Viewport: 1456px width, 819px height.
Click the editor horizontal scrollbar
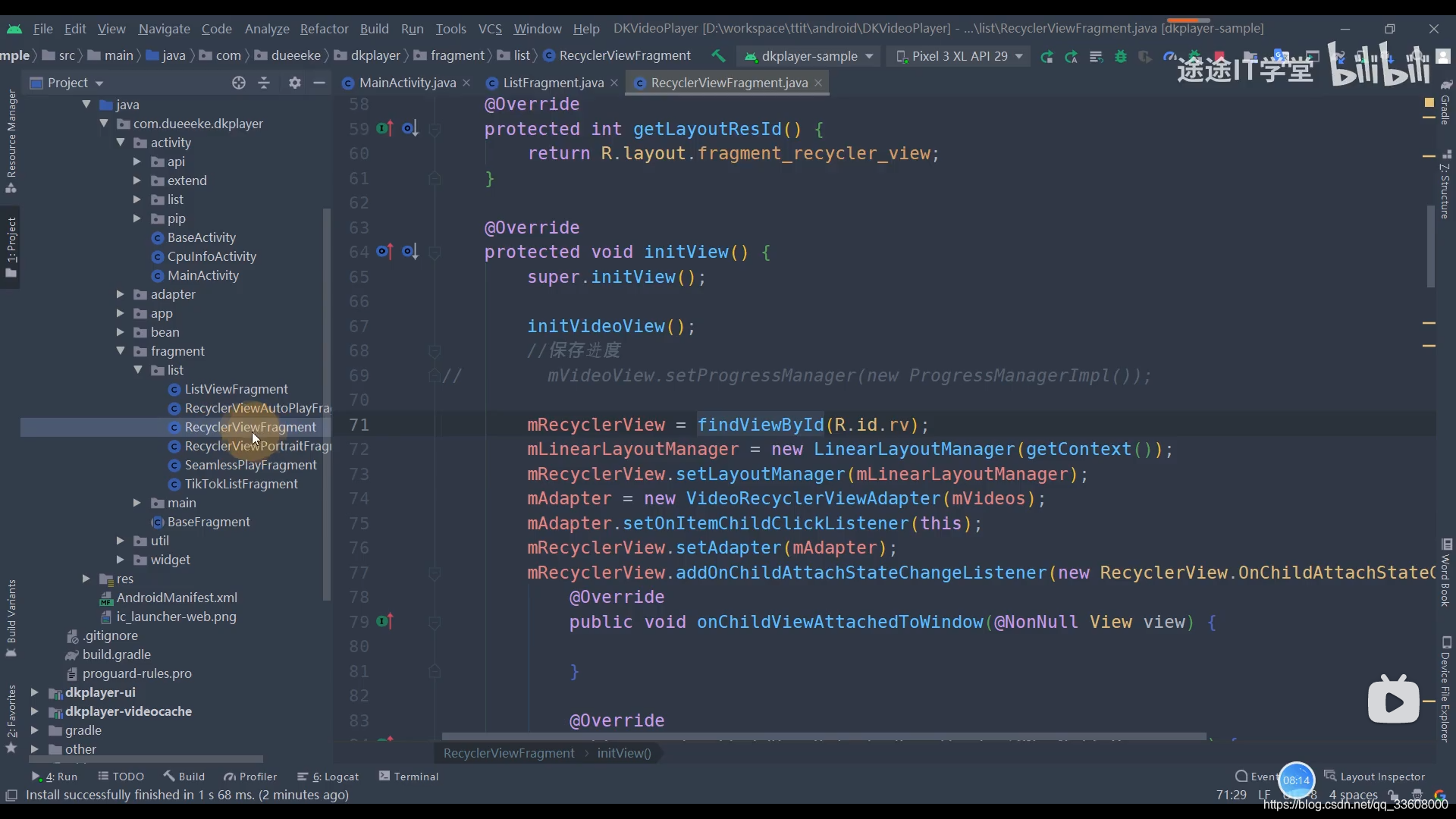point(824,736)
